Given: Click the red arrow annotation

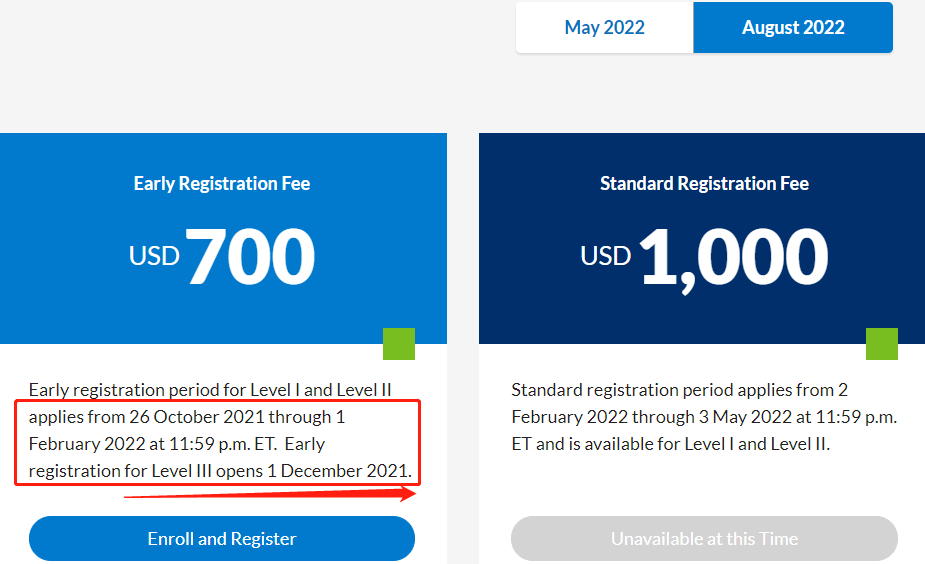Looking at the screenshot, I should click(270, 494).
